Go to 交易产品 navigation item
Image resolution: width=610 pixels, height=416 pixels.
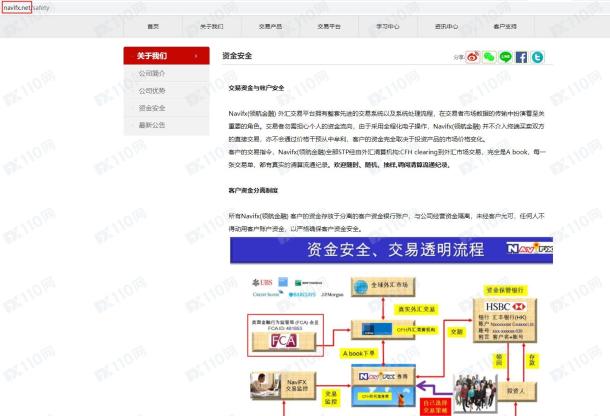270,26
